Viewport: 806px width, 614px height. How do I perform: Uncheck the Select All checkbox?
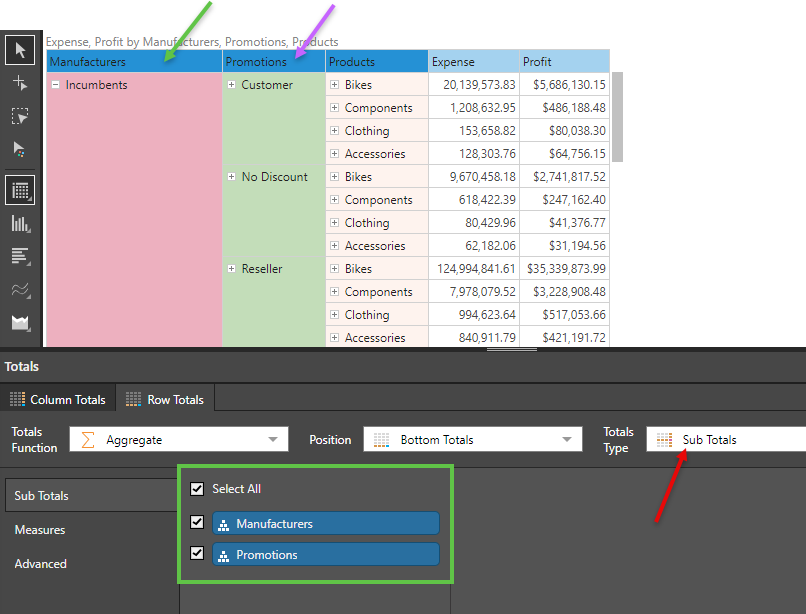click(197, 489)
